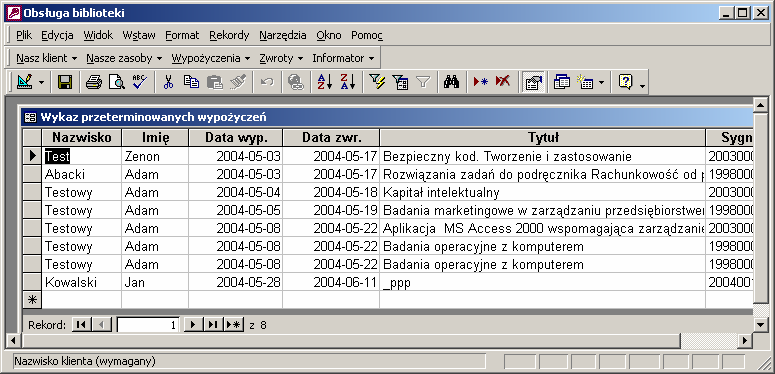Open the Okno menu
Screen dimensions: 775x374
[x=329, y=36]
